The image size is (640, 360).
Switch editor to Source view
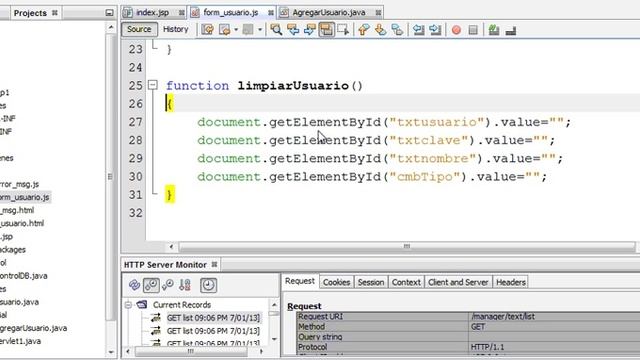[139, 29]
